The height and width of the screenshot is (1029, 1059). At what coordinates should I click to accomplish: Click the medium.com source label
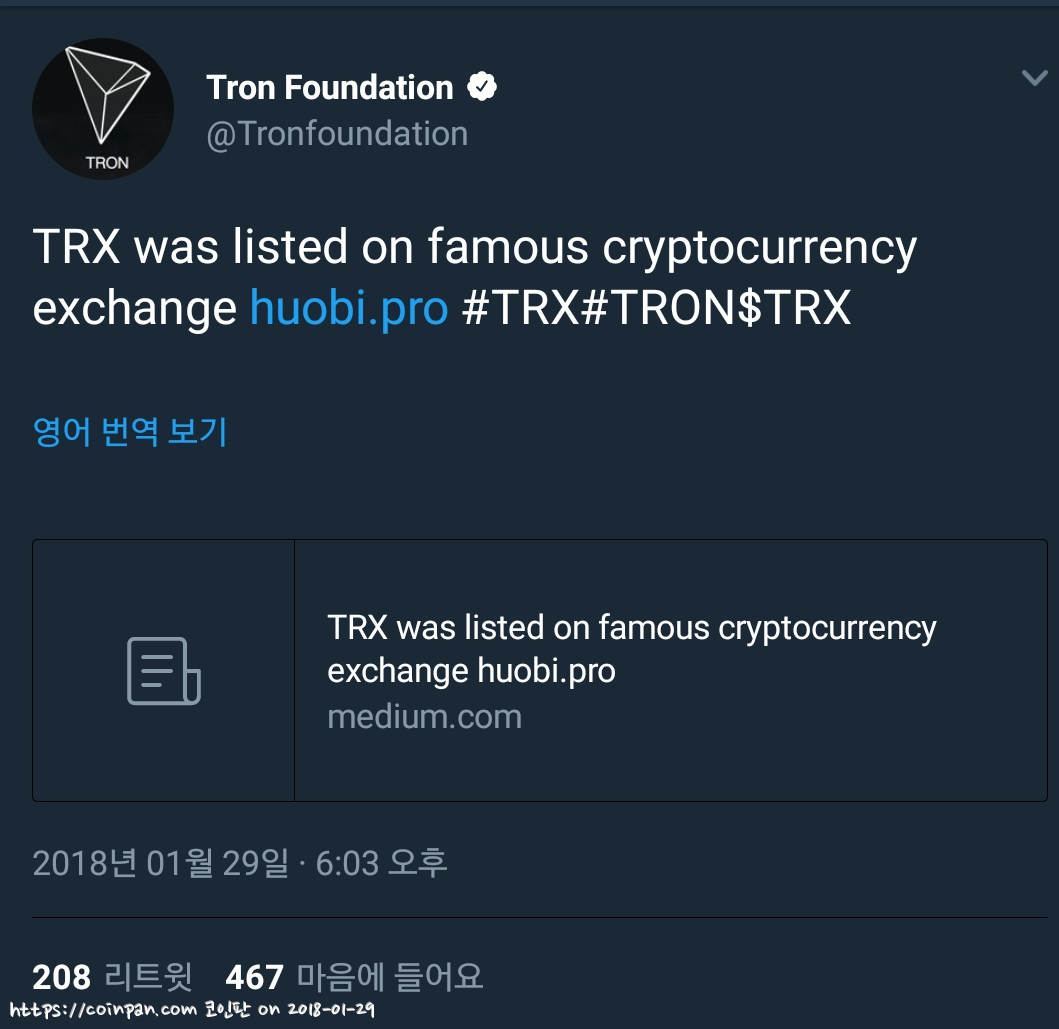[424, 716]
